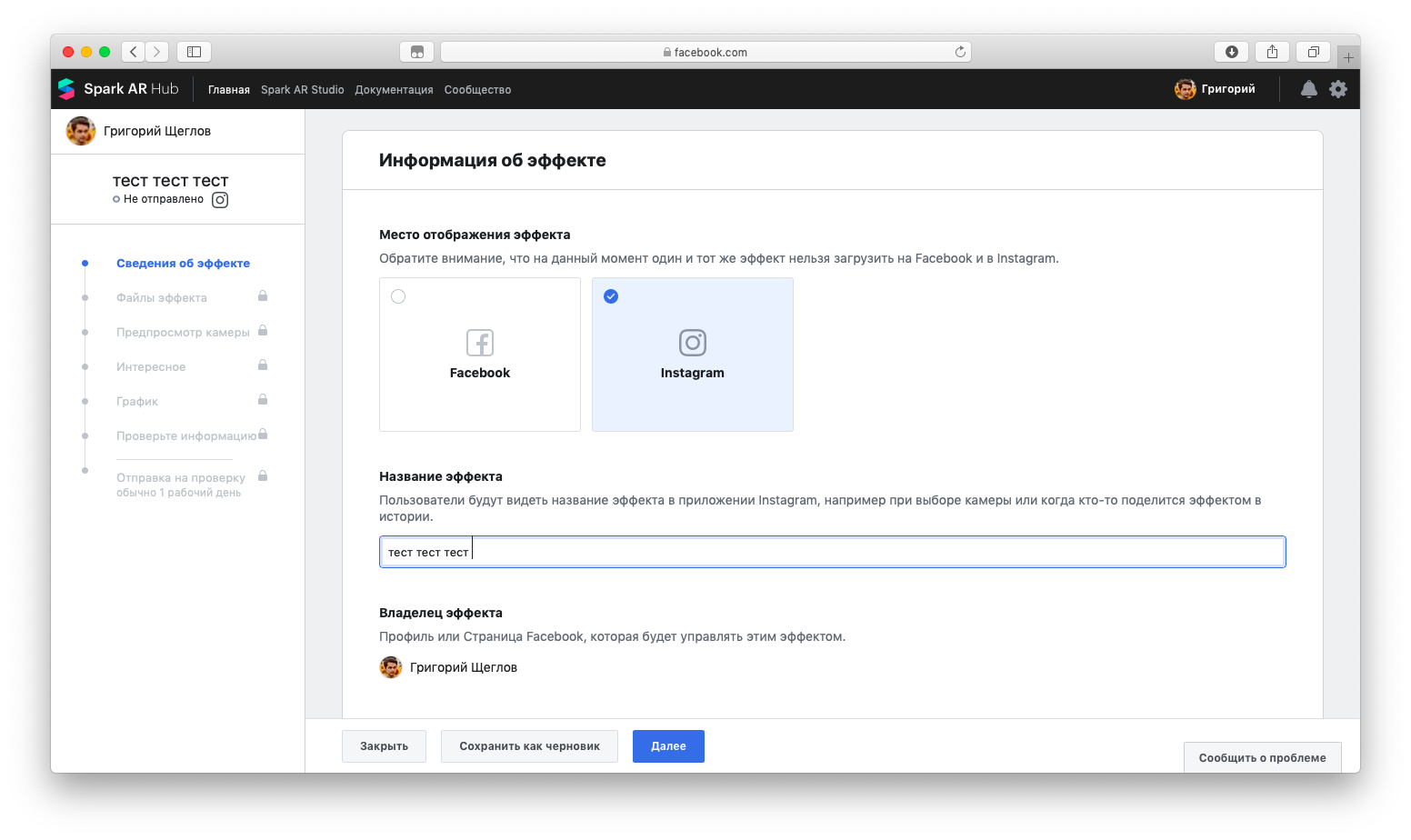Select Сведения об эффекте step

pyautogui.click(x=183, y=264)
